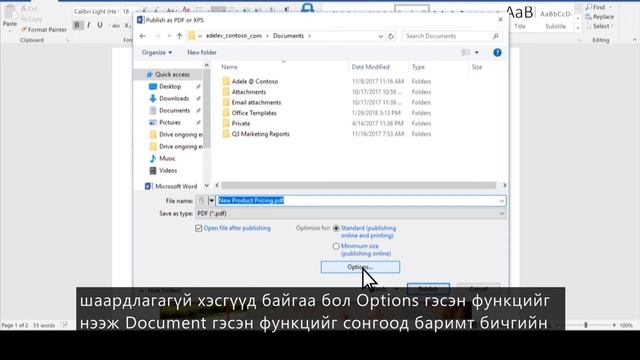The width and height of the screenshot is (640, 360).
Task: Open the Adele @ Contoso folder
Action: [x=255, y=82]
